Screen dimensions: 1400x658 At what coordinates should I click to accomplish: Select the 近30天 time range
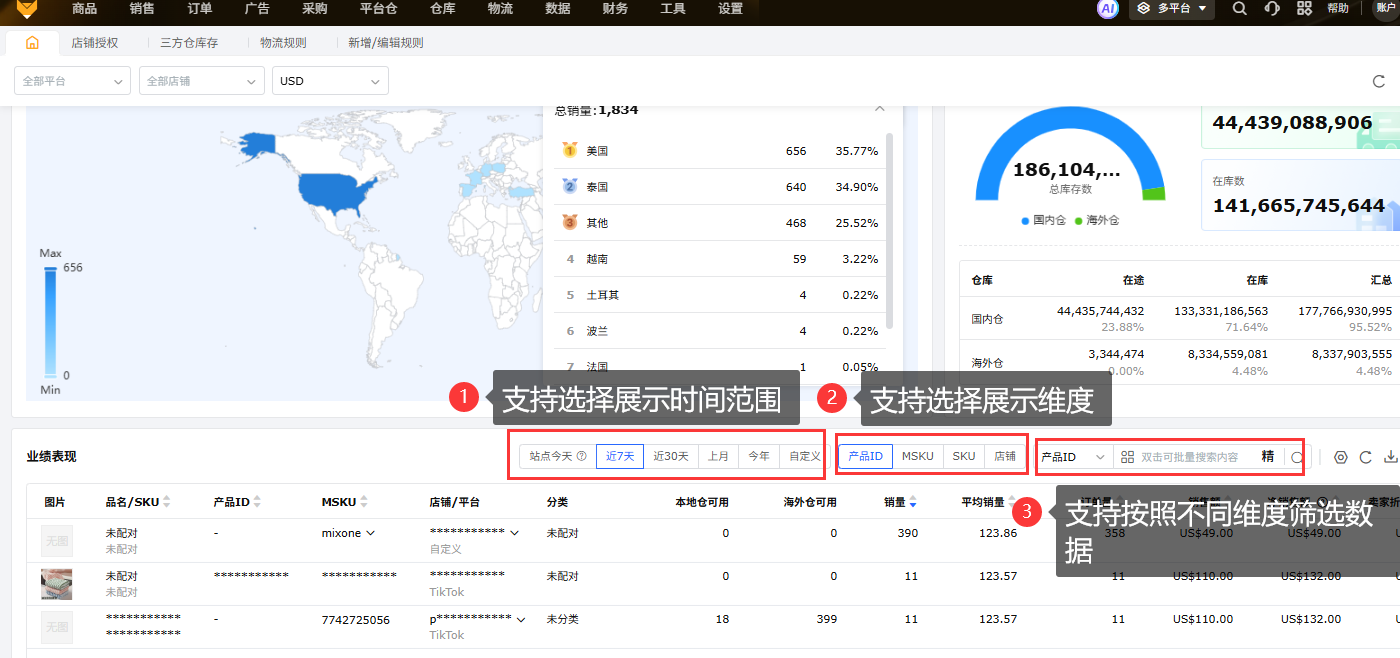[x=671, y=456]
